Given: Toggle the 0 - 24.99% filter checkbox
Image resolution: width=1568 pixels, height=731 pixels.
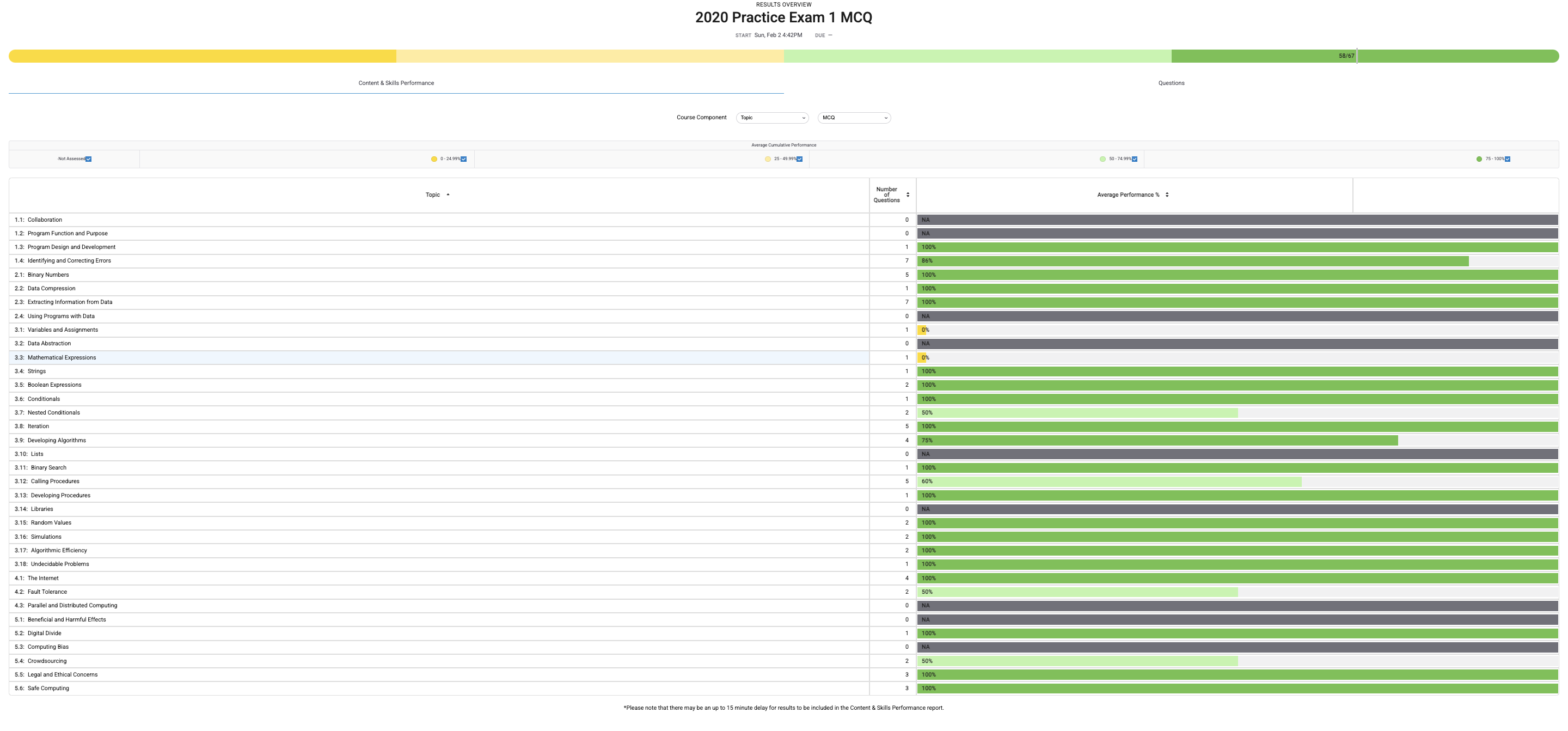Looking at the screenshot, I should (464, 159).
